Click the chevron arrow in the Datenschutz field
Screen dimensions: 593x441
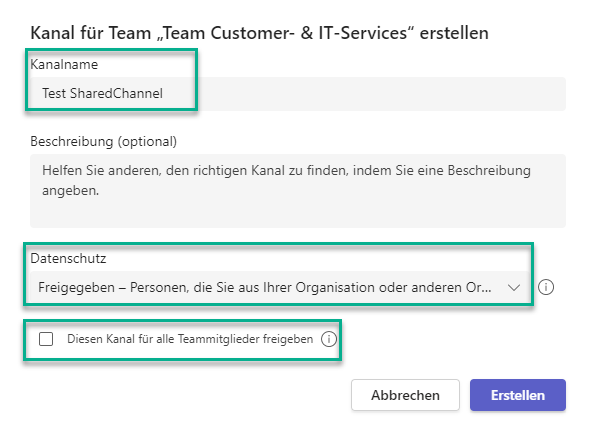514,287
